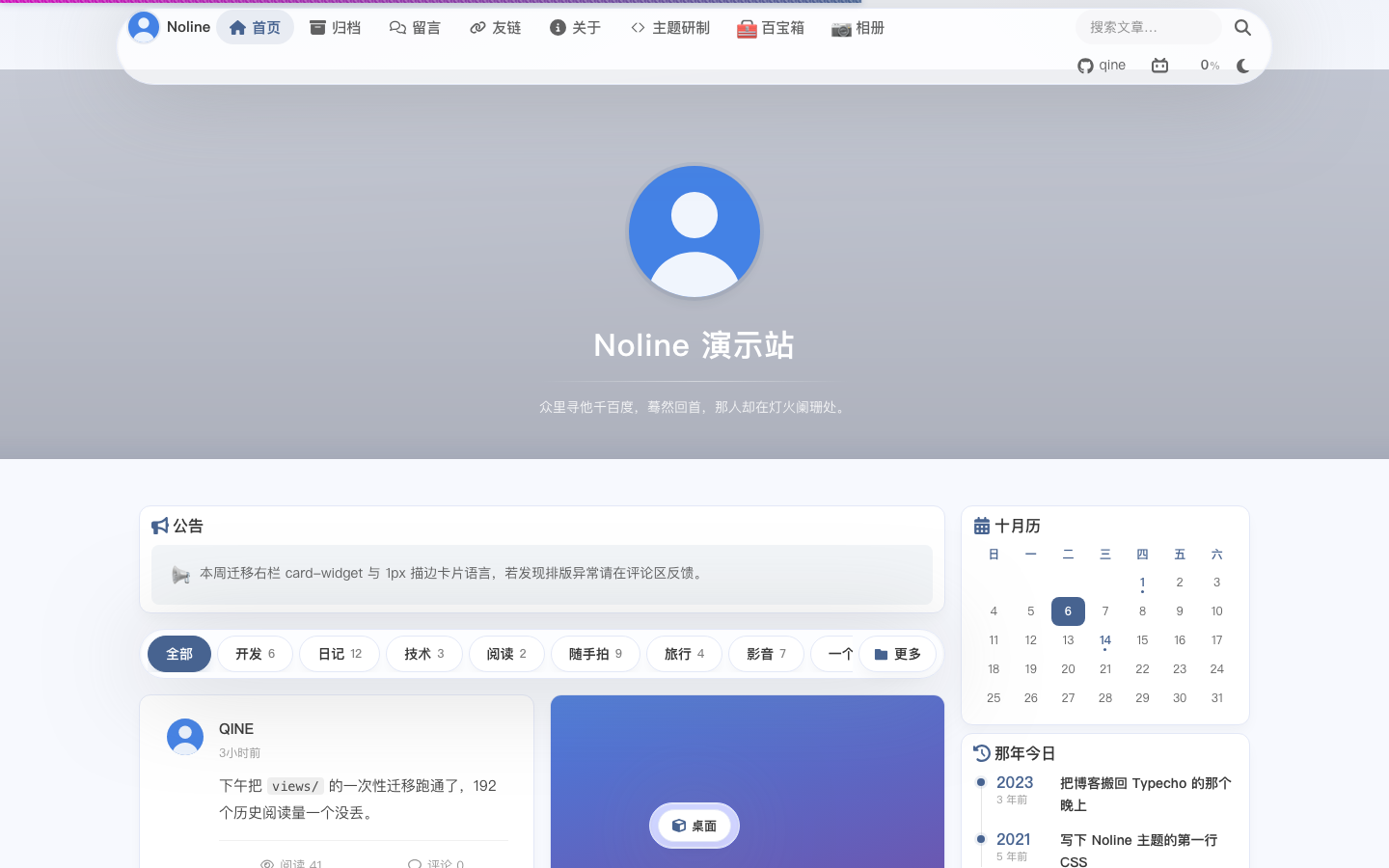
Task: Click the 2023 timeline marker dot
Action: 981,782
